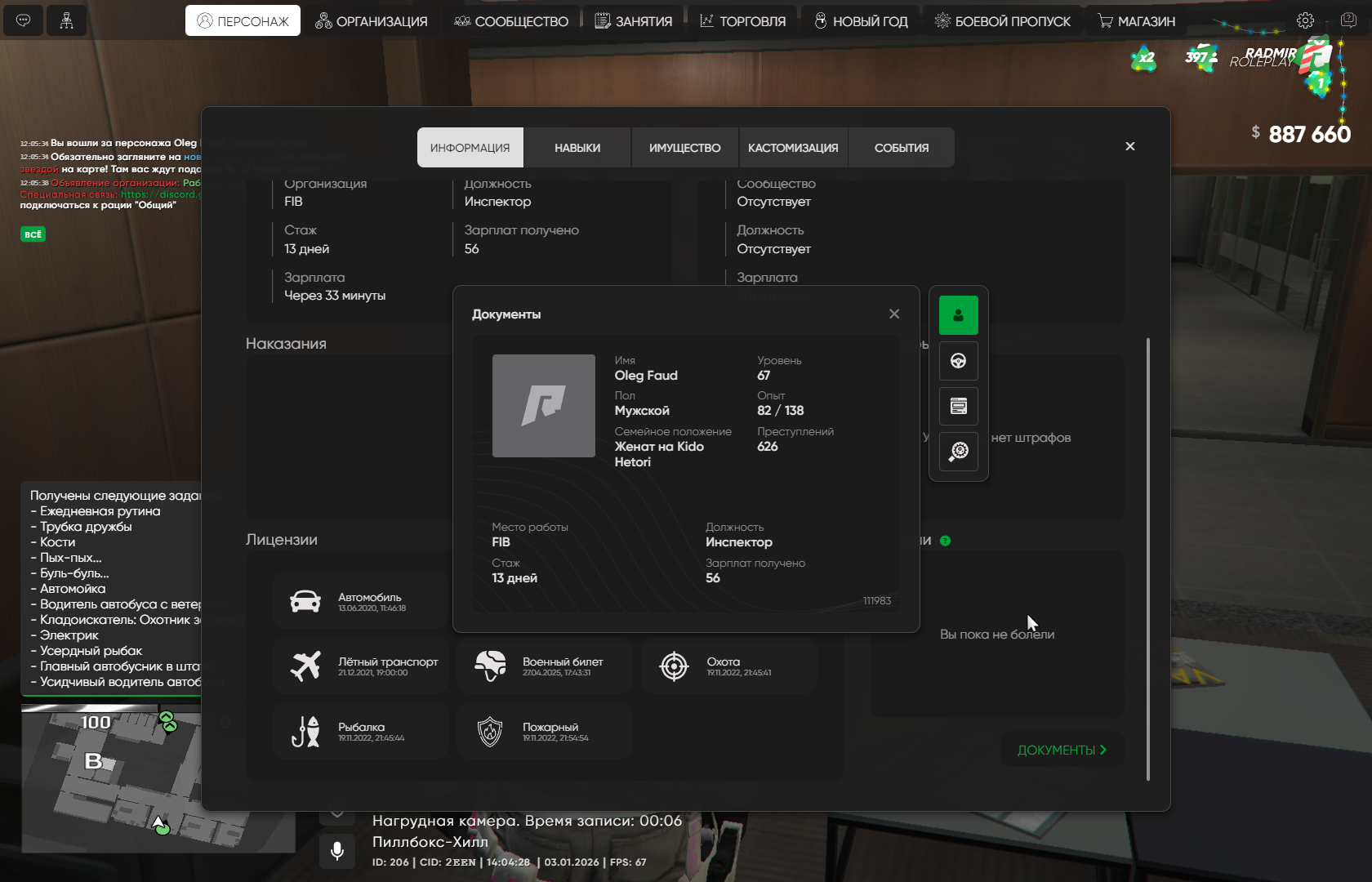Select the green passport person icon

click(x=958, y=315)
